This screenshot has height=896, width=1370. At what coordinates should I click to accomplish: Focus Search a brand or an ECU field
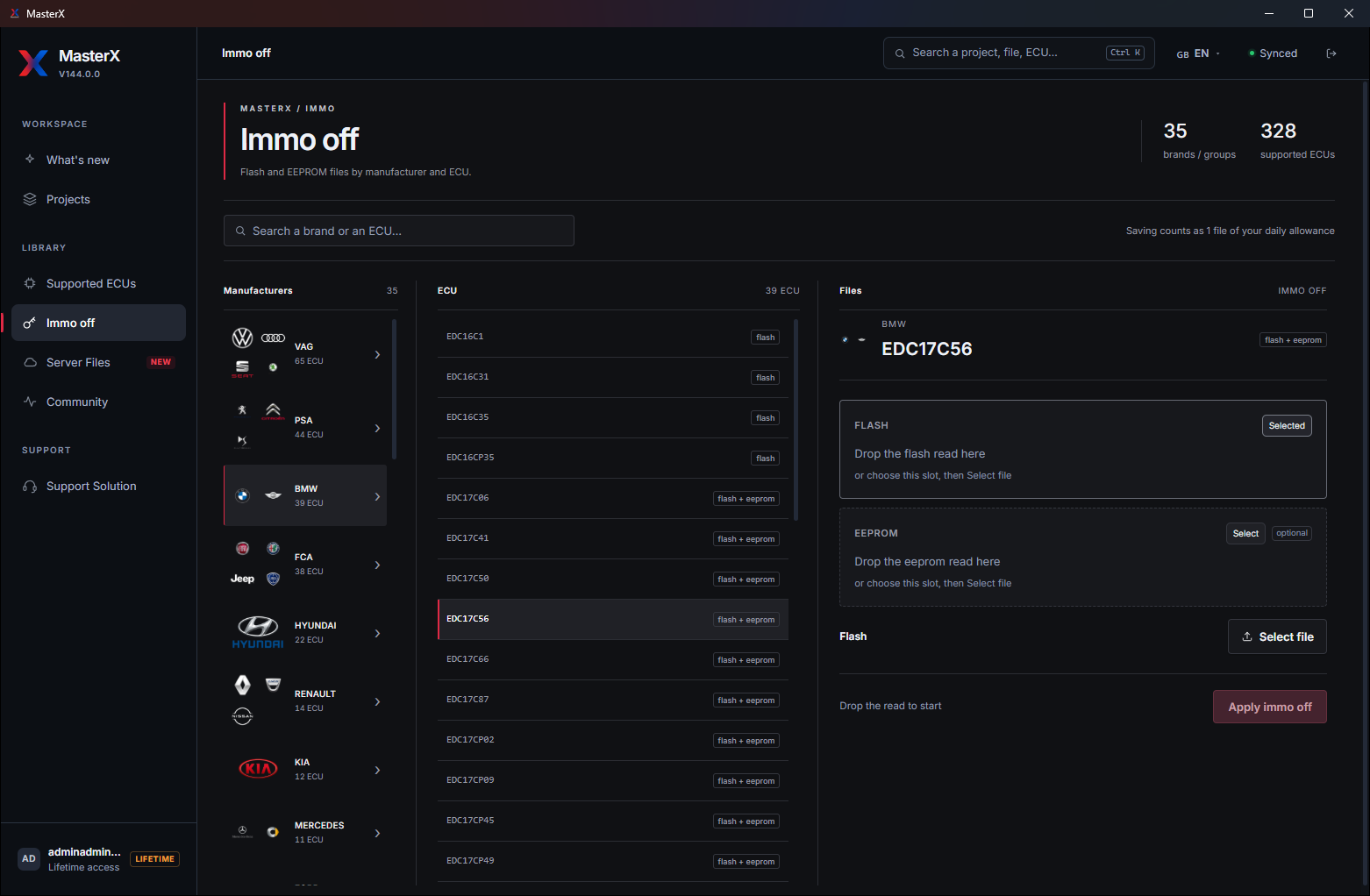(399, 231)
